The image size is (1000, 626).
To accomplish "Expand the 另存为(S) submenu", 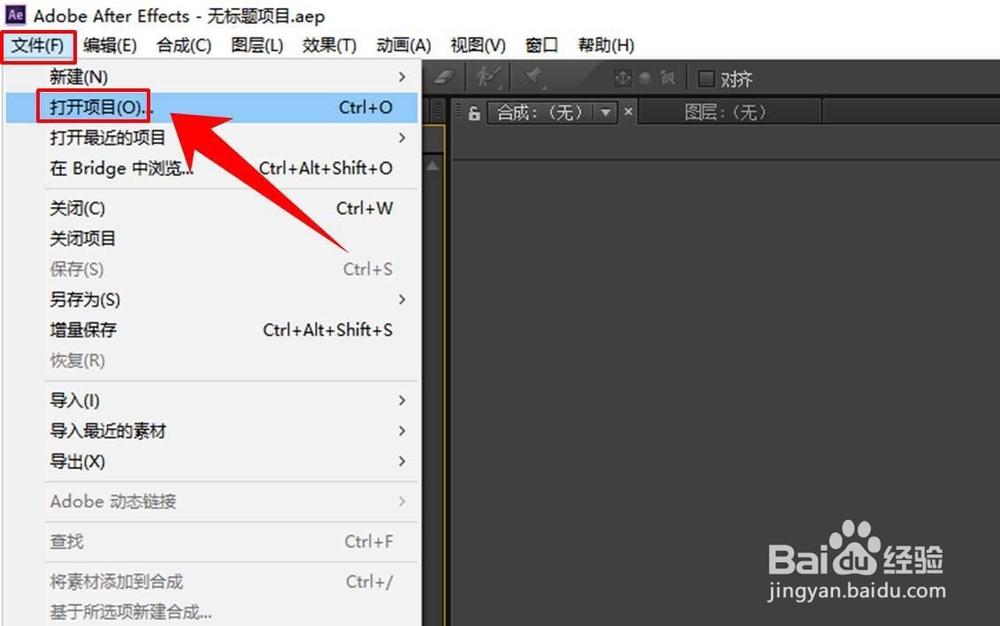I will pos(212,300).
